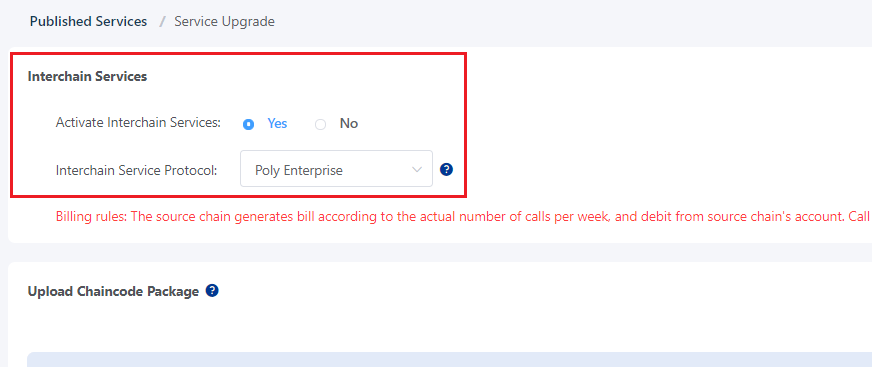The width and height of the screenshot is (872, 367).
Task: Click the Interchain Services section heading
Action: point(87,76)
